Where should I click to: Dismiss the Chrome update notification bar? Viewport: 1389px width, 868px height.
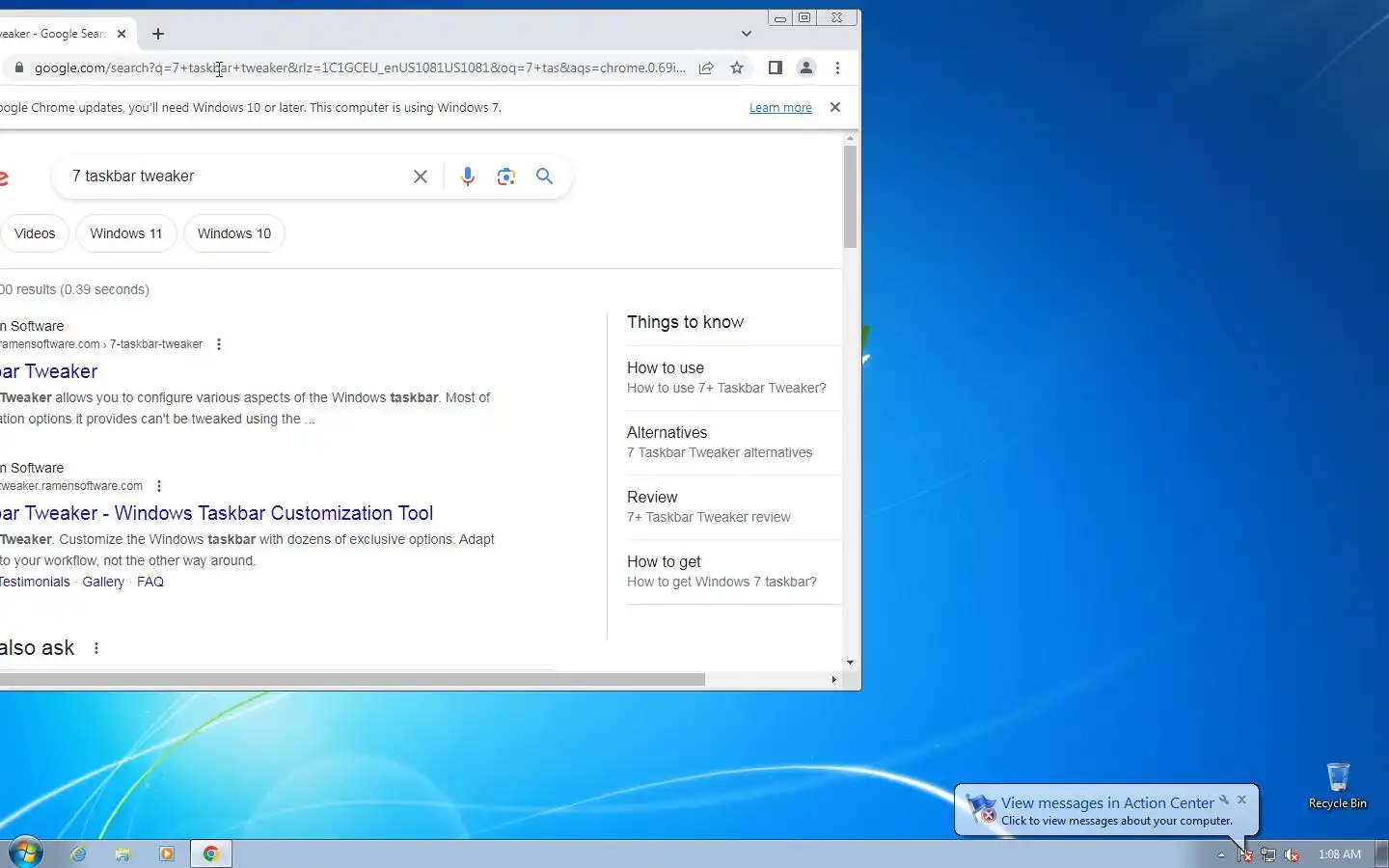pos(835,107)
